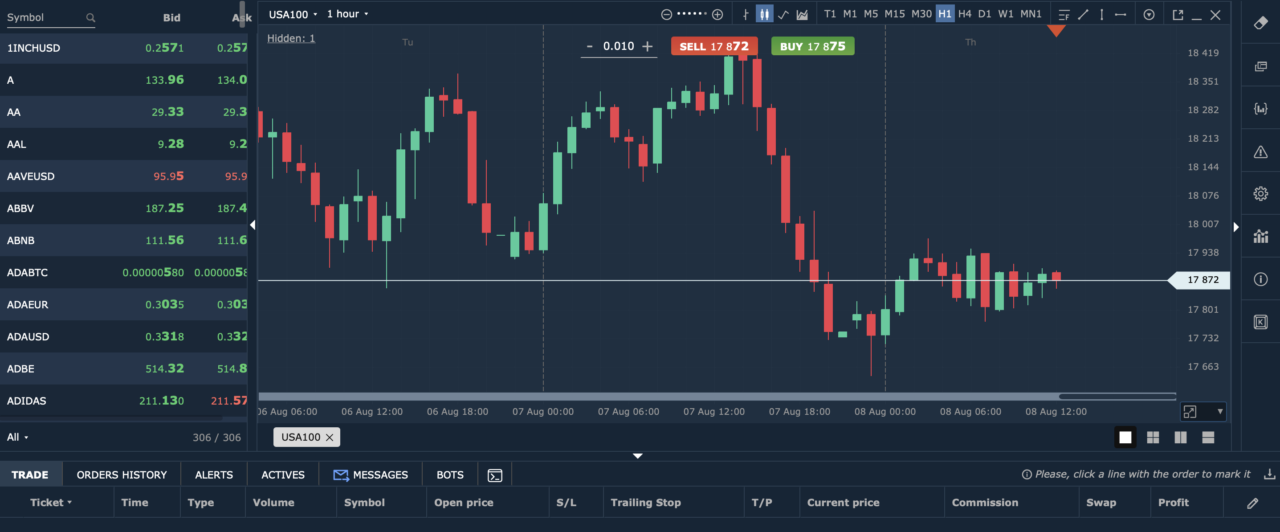Zoom in the chart with plus icon
The image size is (1280, 532).
[717, 15]
